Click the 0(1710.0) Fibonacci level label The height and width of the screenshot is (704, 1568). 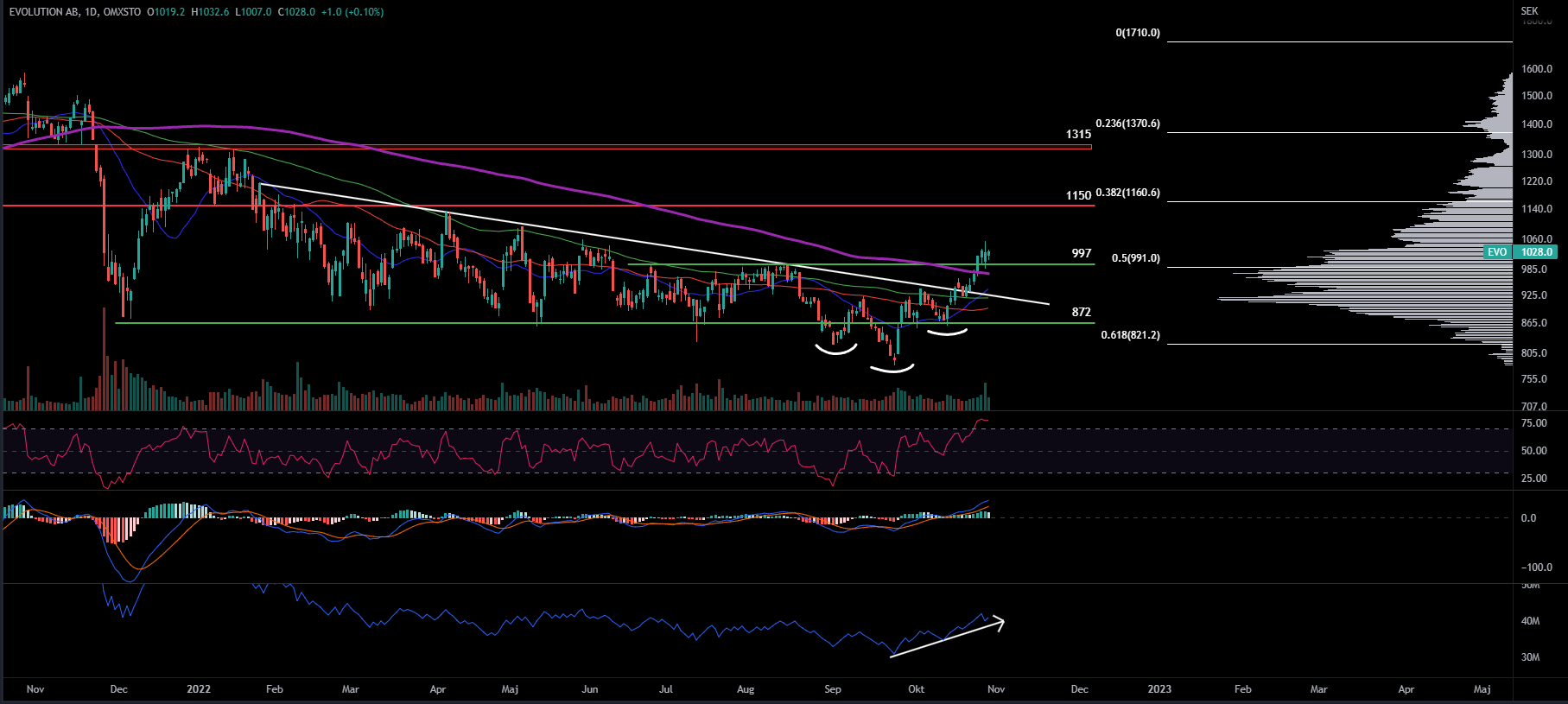[1138, 33]
